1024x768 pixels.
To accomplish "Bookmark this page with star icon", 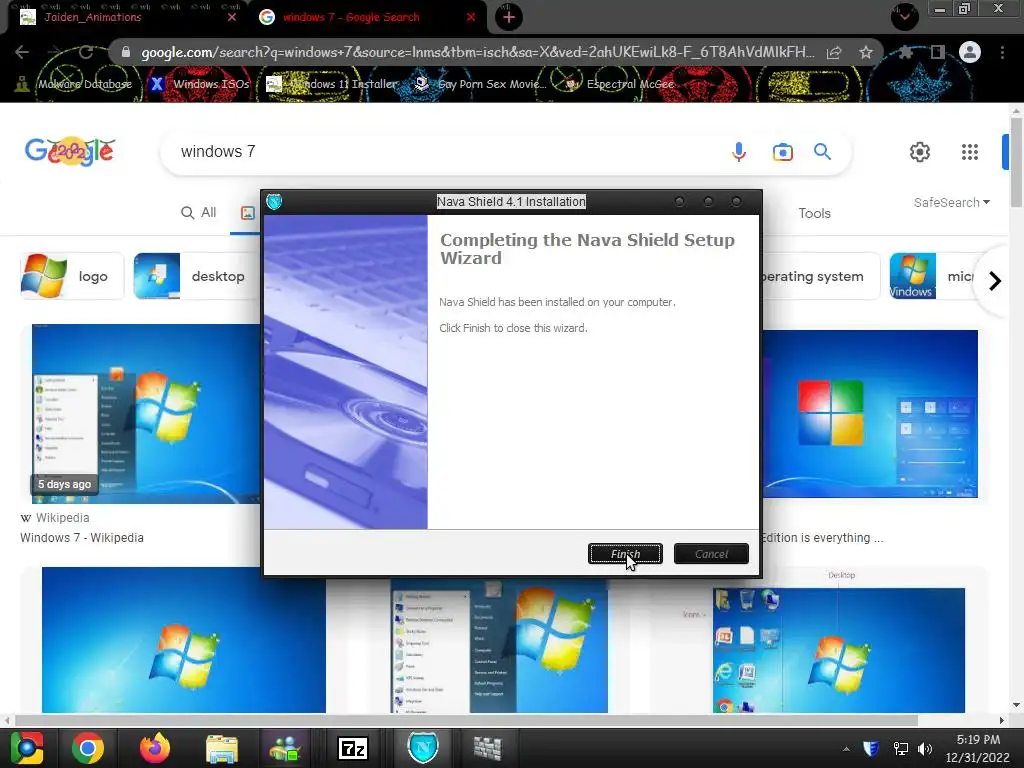I will [866, 52].
